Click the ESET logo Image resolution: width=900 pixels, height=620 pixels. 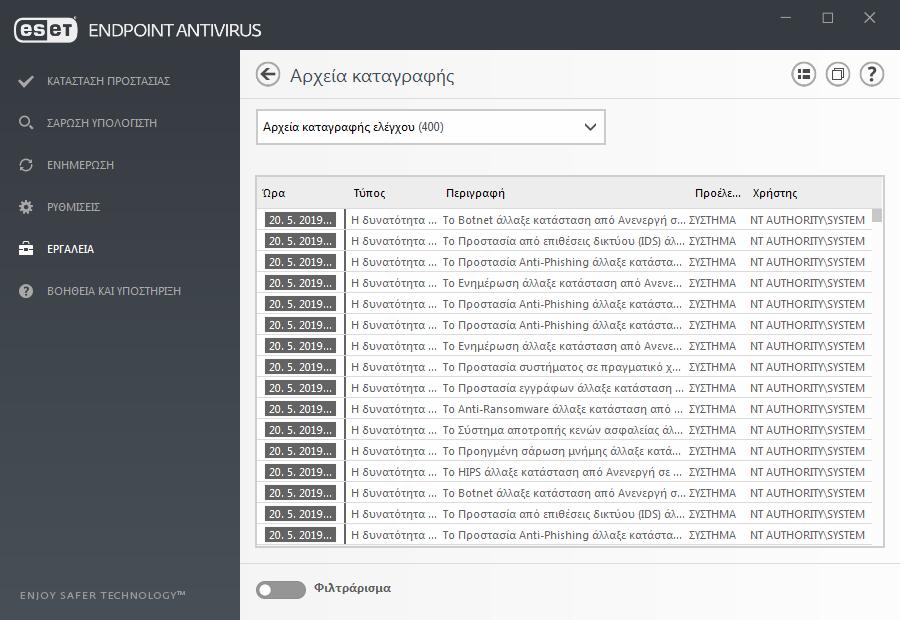(x=46, y=30)
